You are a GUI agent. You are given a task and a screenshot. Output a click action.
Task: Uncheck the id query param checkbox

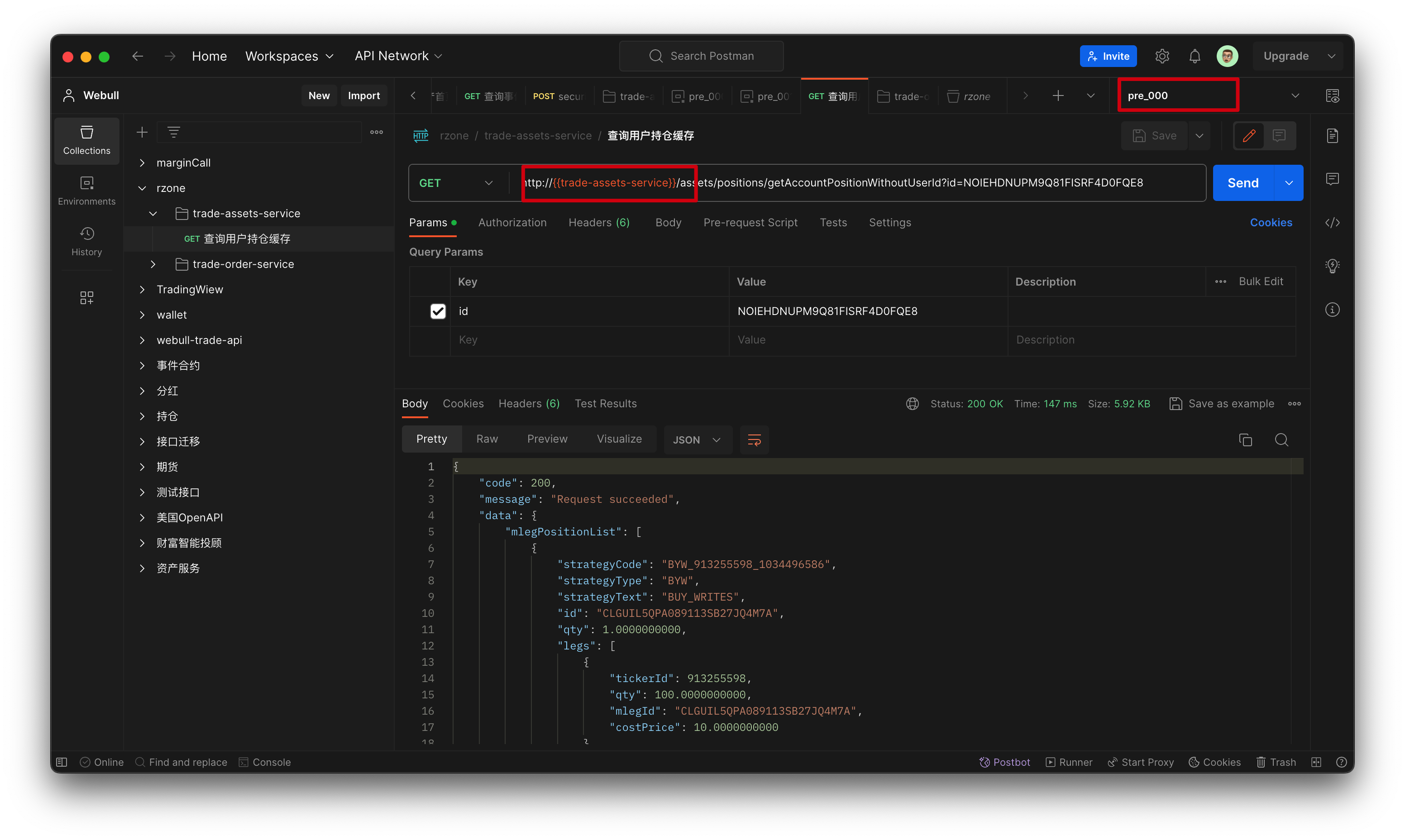438,311
